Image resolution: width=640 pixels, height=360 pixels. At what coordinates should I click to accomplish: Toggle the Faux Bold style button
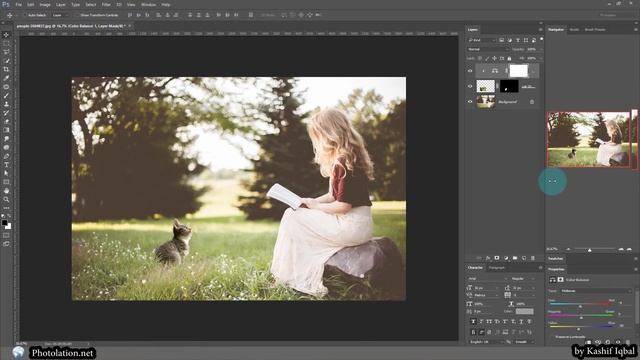(x=473, y=322)
